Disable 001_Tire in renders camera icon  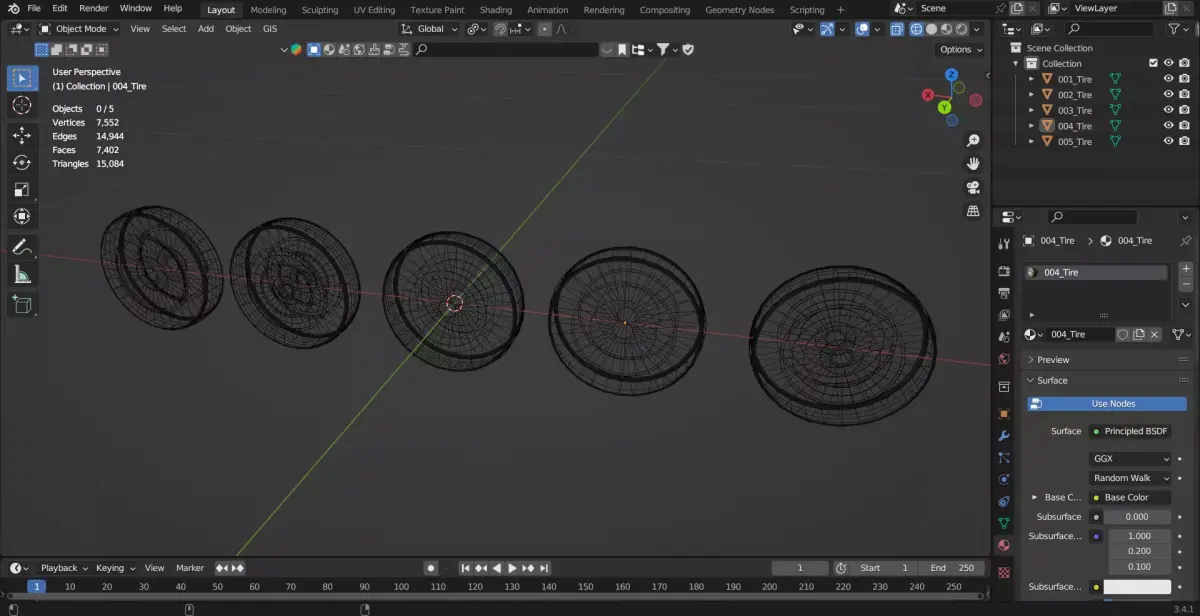pyautogui.click(x=1184, y=79)
